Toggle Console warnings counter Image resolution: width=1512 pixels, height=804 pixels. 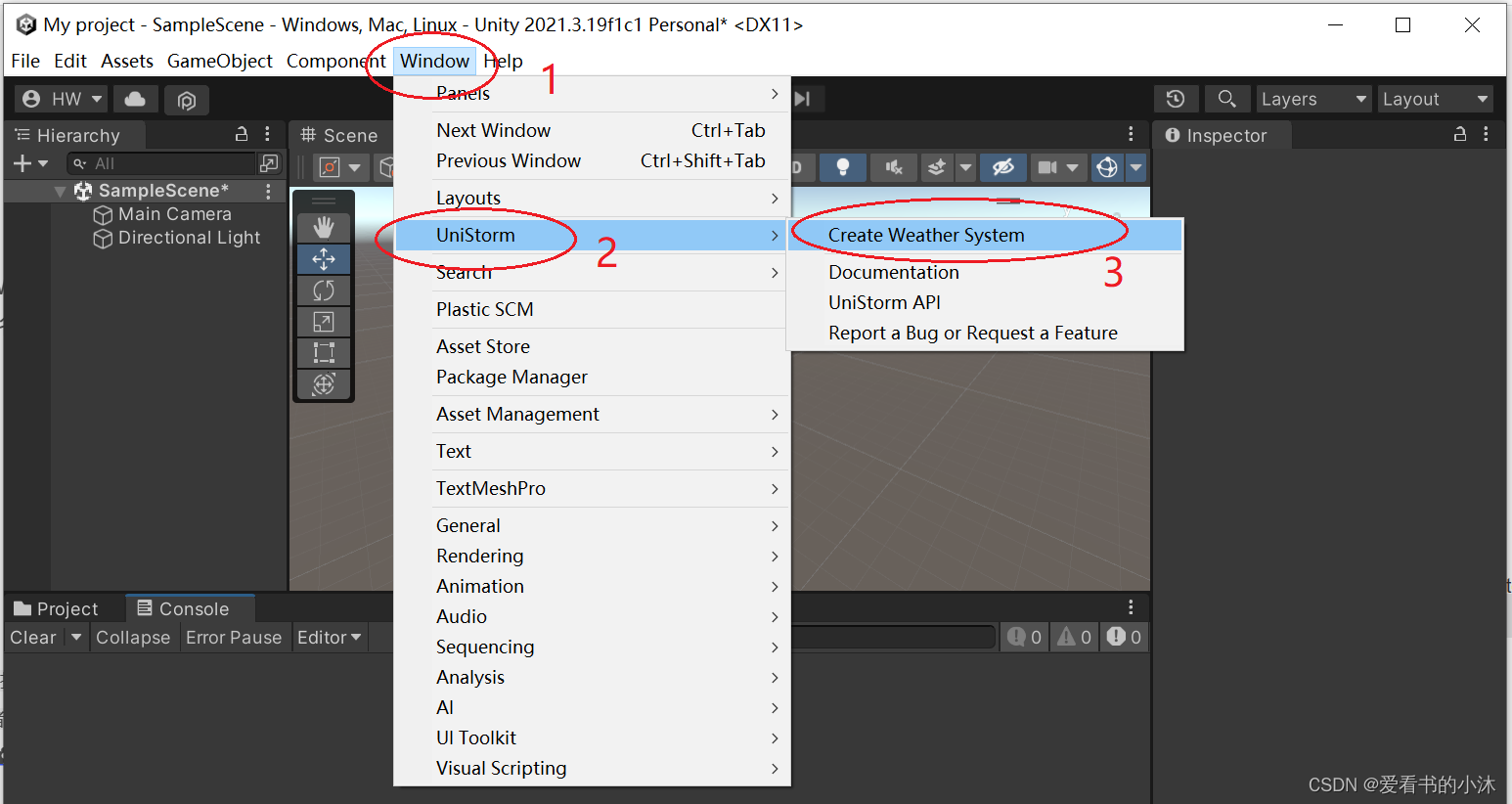click(1074, 638)
